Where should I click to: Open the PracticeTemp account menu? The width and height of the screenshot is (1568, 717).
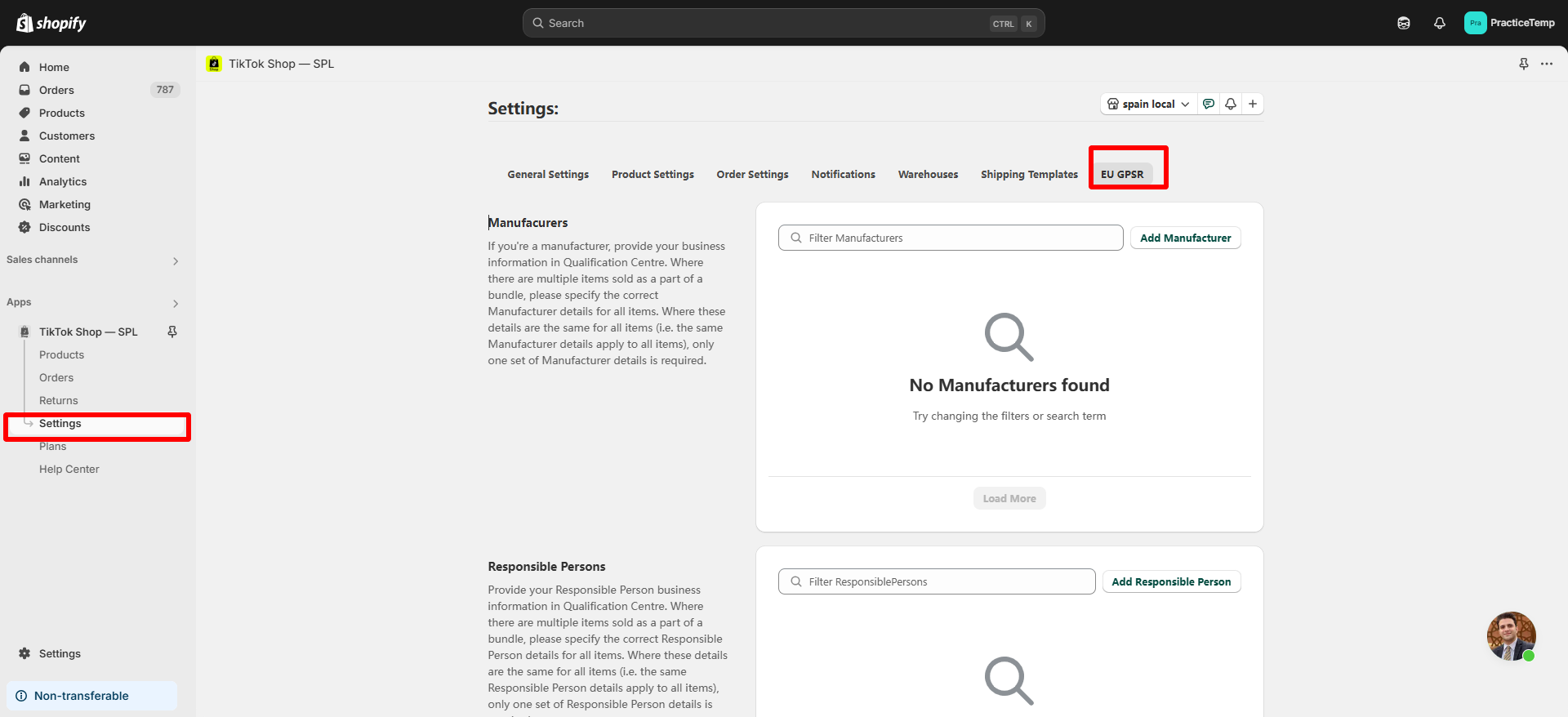pos(1509,23)
